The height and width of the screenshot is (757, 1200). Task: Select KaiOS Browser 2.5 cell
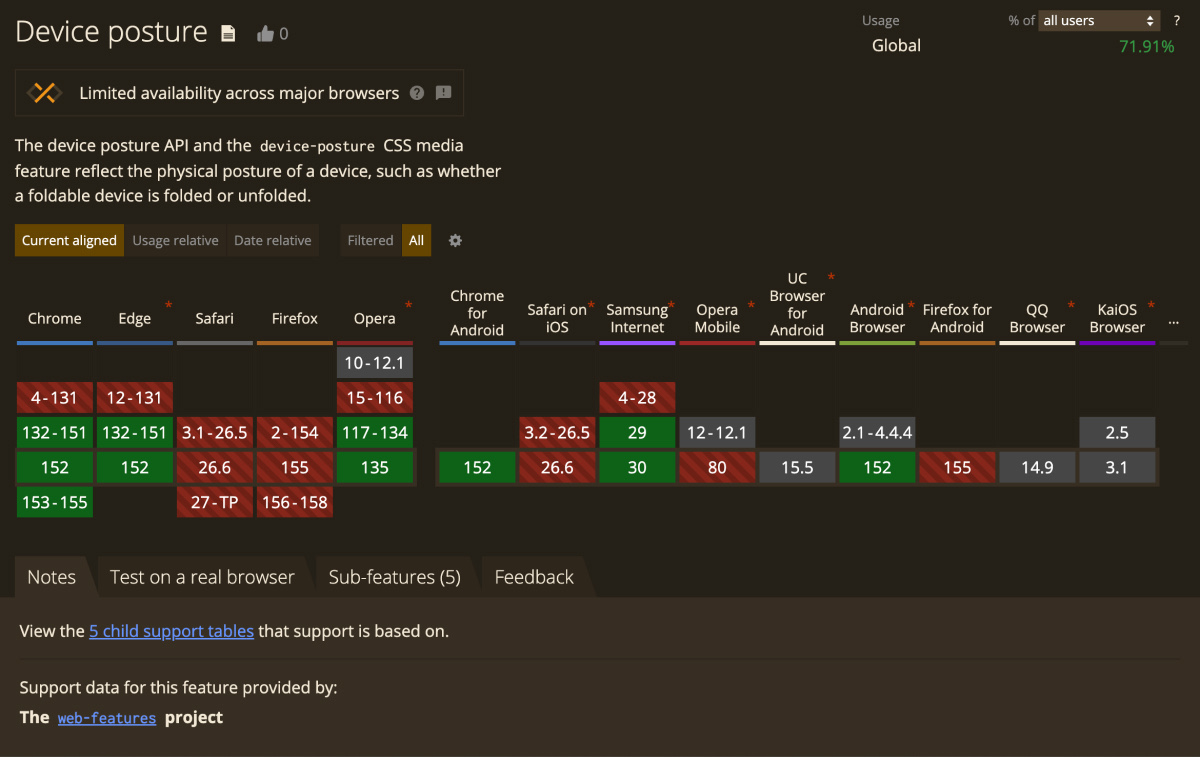click(x=1117, y=433)
